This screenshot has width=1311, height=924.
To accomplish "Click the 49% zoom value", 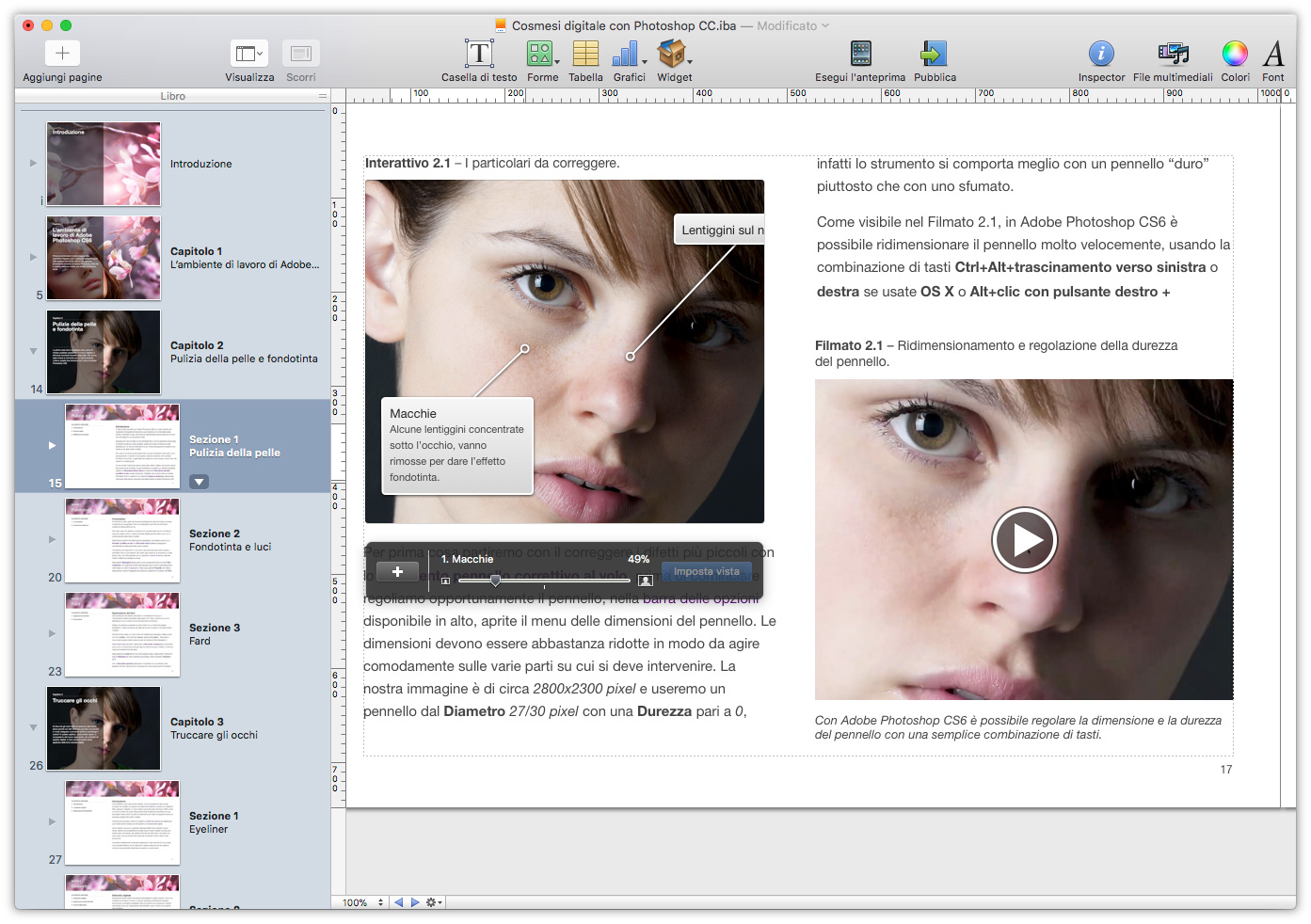I will point(639,559).
